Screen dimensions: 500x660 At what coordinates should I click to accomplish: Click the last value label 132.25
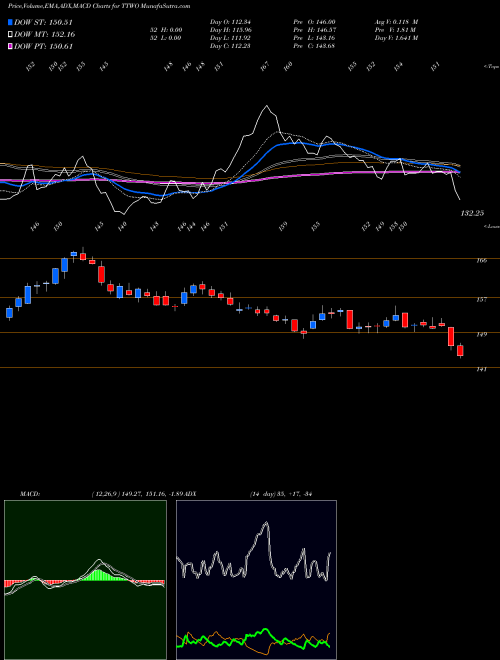(472, 213)
